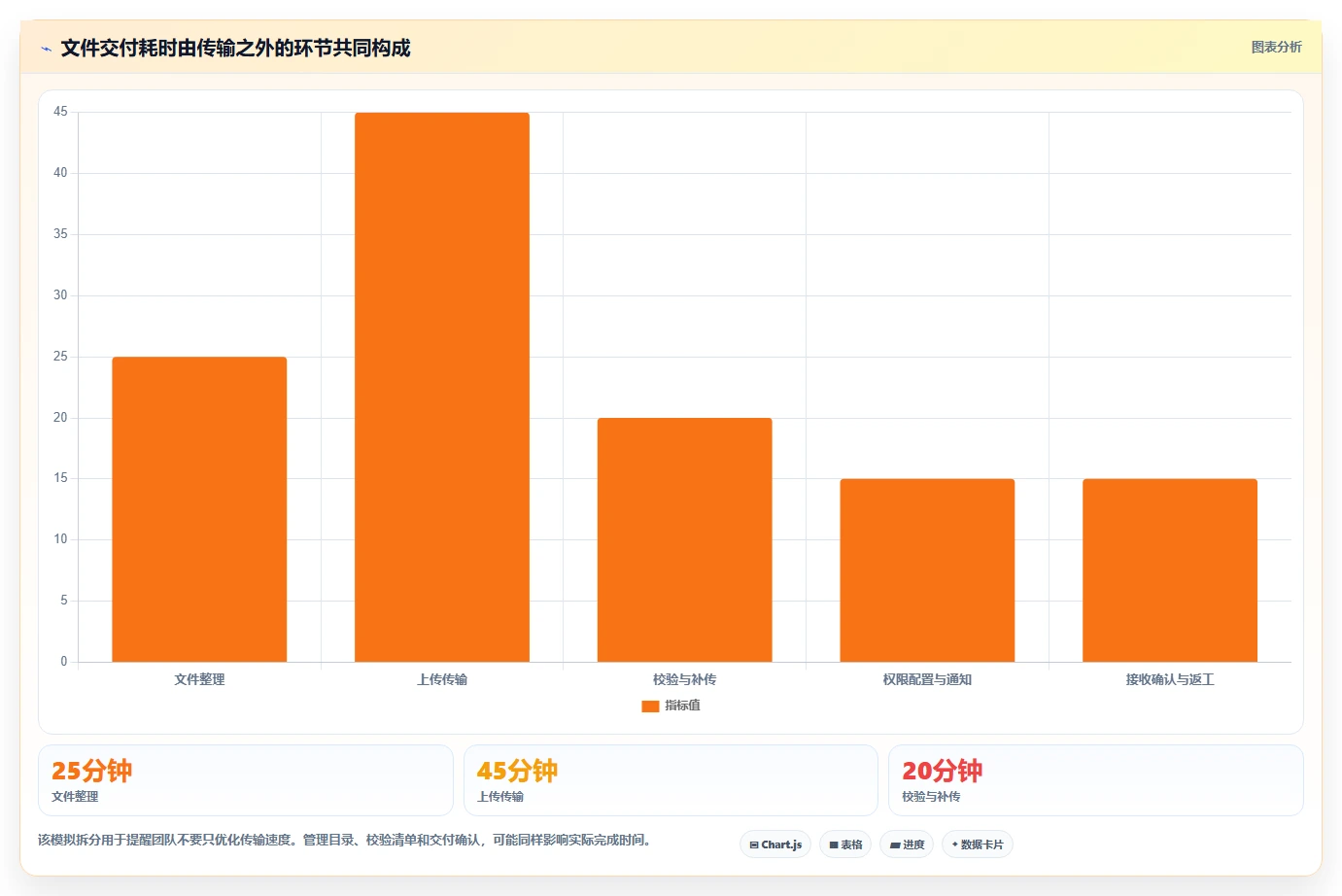Click the 25分钟 value in the card
Viewport: 1342px width, 896px height.
[x=91, y=771]
